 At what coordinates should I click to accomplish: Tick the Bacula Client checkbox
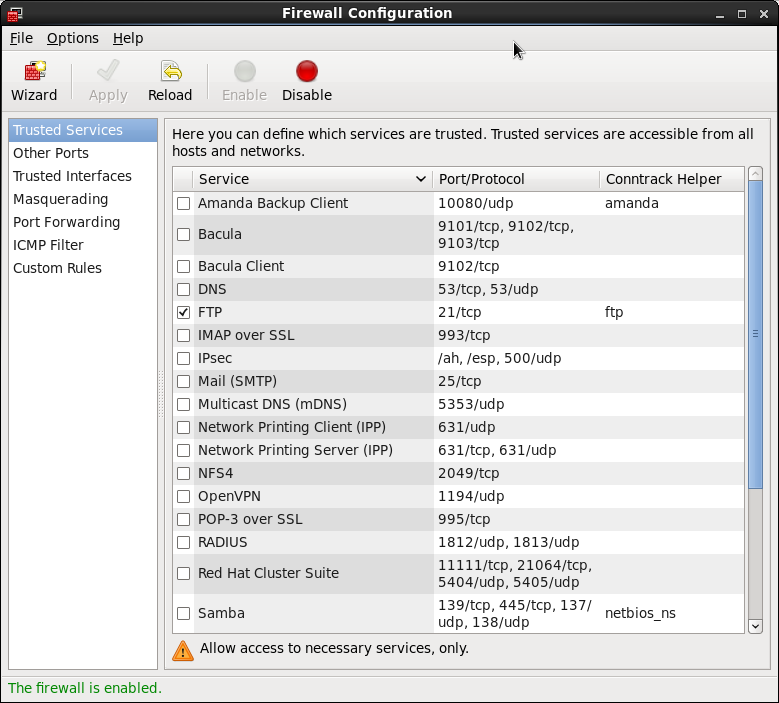(x=184, y=266)
